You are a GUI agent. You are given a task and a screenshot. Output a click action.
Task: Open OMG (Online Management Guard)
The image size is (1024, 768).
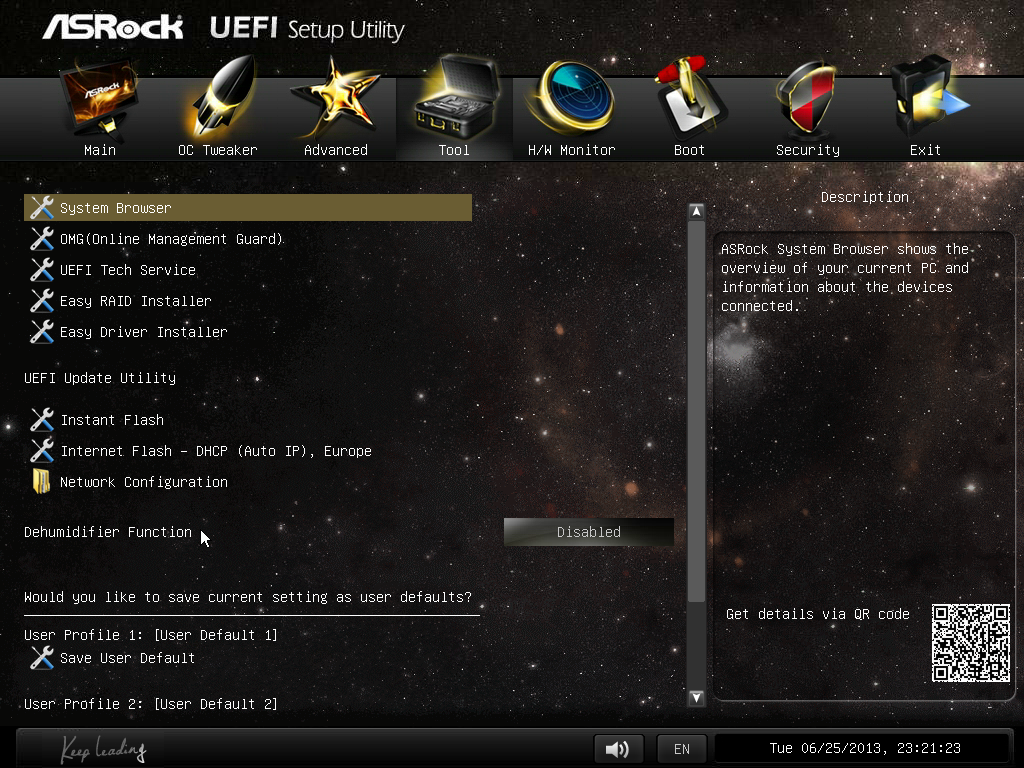click(171, 239)
